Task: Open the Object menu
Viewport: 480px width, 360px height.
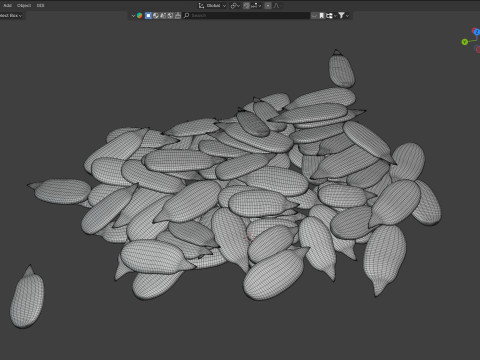Action: [24, 5]
